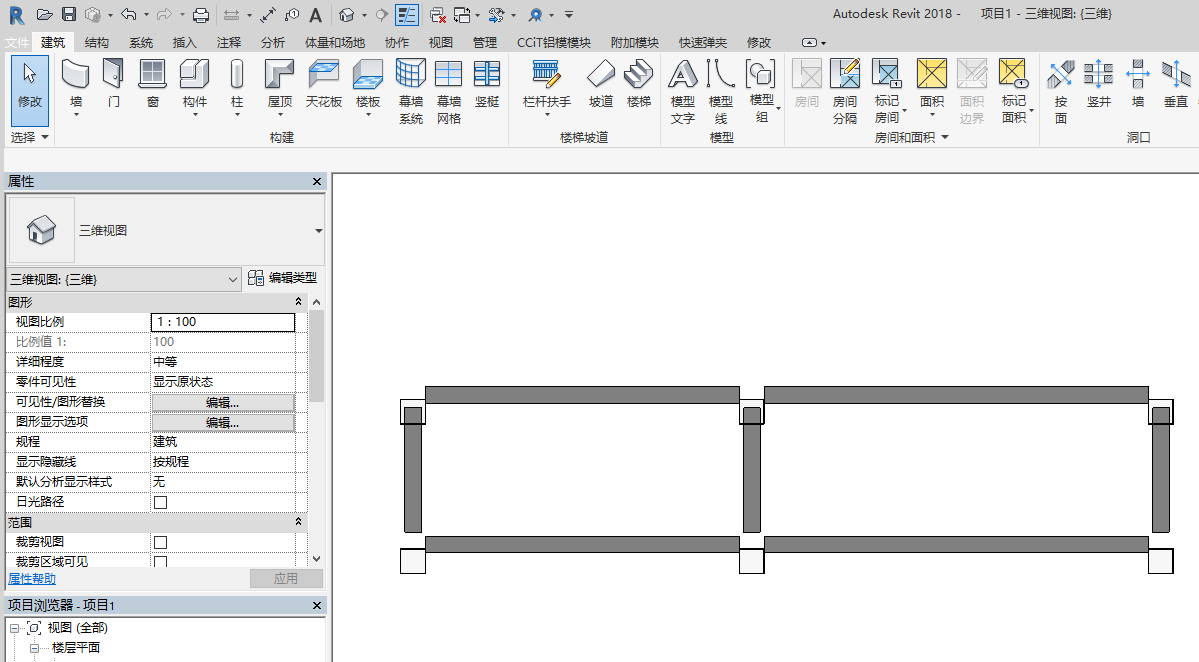Open the 三维视图 type selector dropdown
The width and height of the screenshot is (1199, 662).
tap(318, 231)
